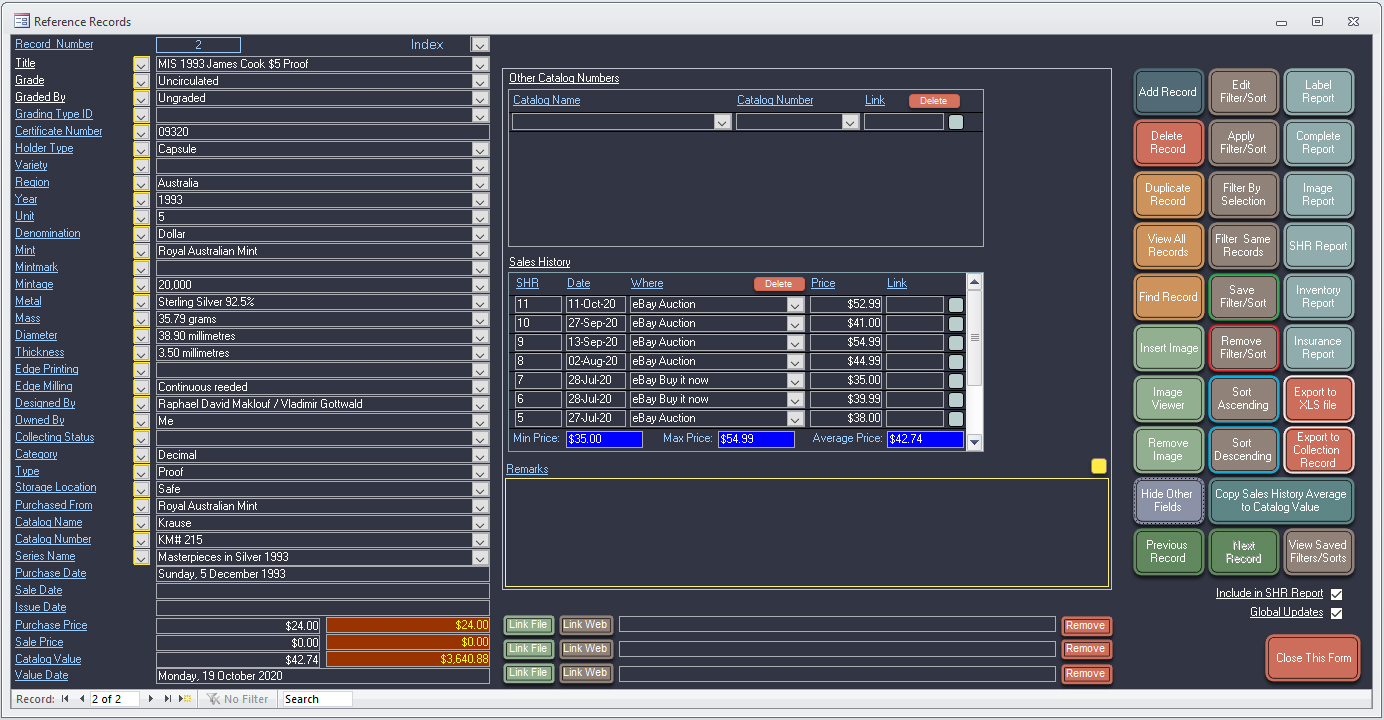The height and width of the screenshot is (720, 1384).
Task: Click the orange Catalog Value total $3,640.88
Action: [x=408, y=659]
